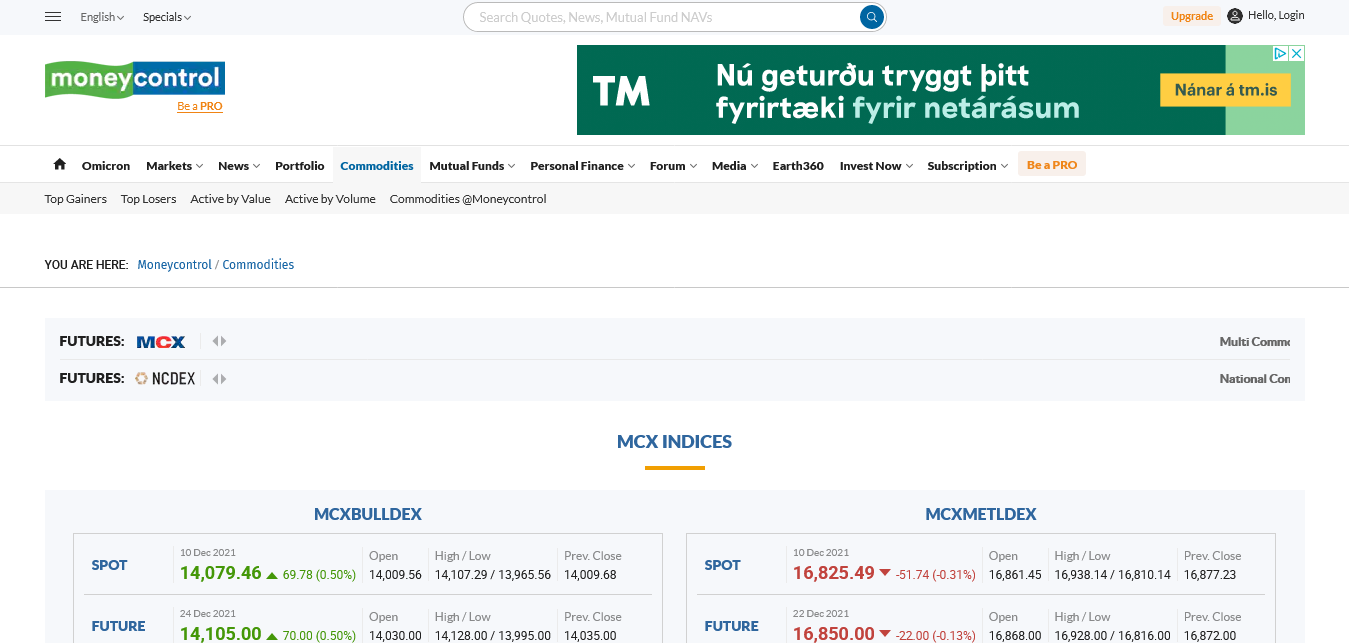This screenshot has height=643, width=1366.
Task: Select the Commodities tab
Action: point(377,166)
